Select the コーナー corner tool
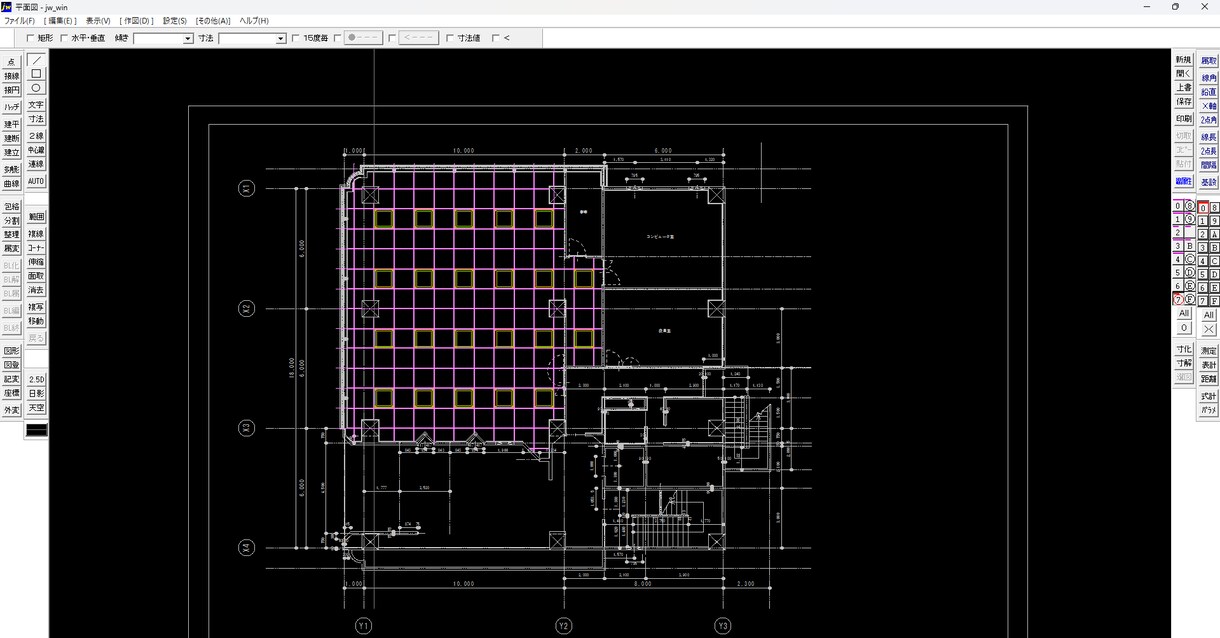The width and height of the screenshot is (1220, 638). point(36,248)
